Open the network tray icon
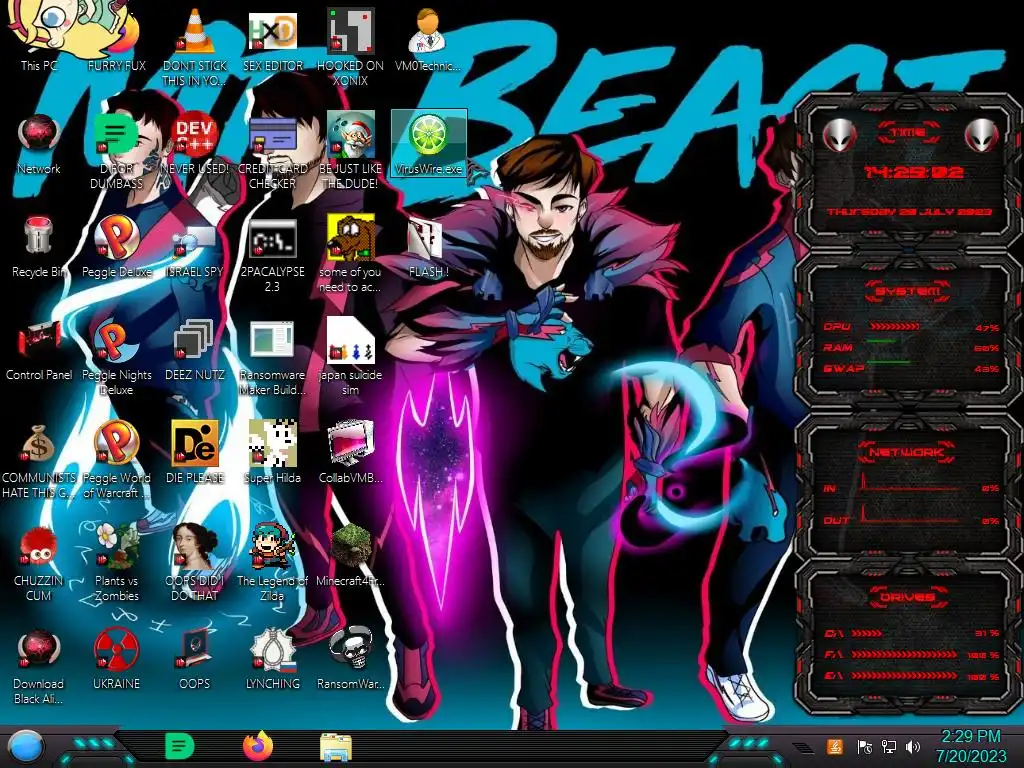Viewport: 1024px width, 768px height. click(x=889, y=746)
